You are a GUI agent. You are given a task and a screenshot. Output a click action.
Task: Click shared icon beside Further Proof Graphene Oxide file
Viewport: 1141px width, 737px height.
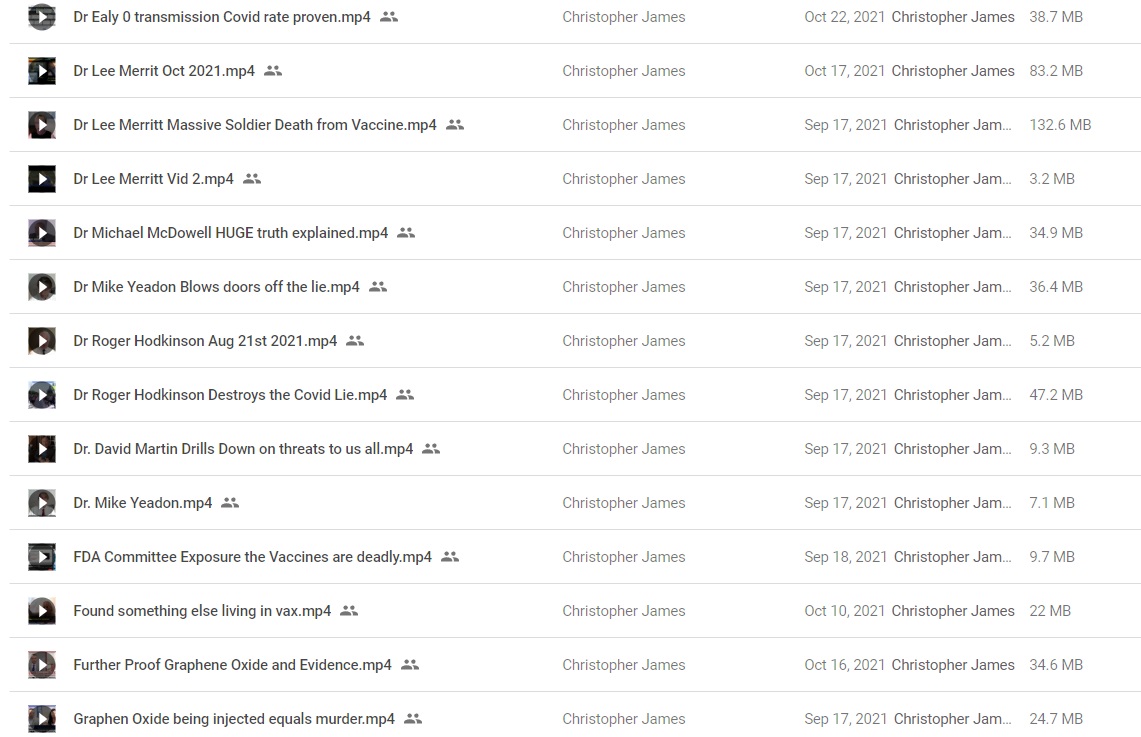[410, 664]
